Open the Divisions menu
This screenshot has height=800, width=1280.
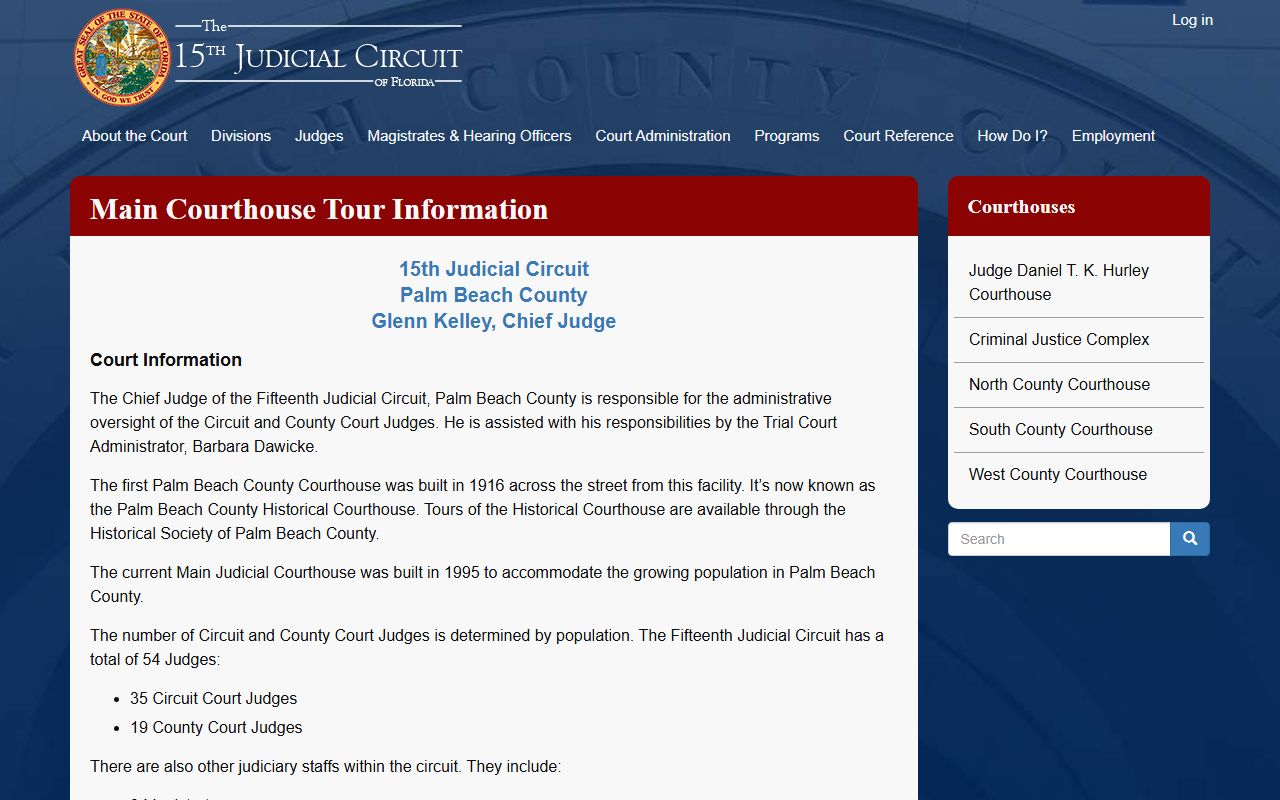(241, 136)
